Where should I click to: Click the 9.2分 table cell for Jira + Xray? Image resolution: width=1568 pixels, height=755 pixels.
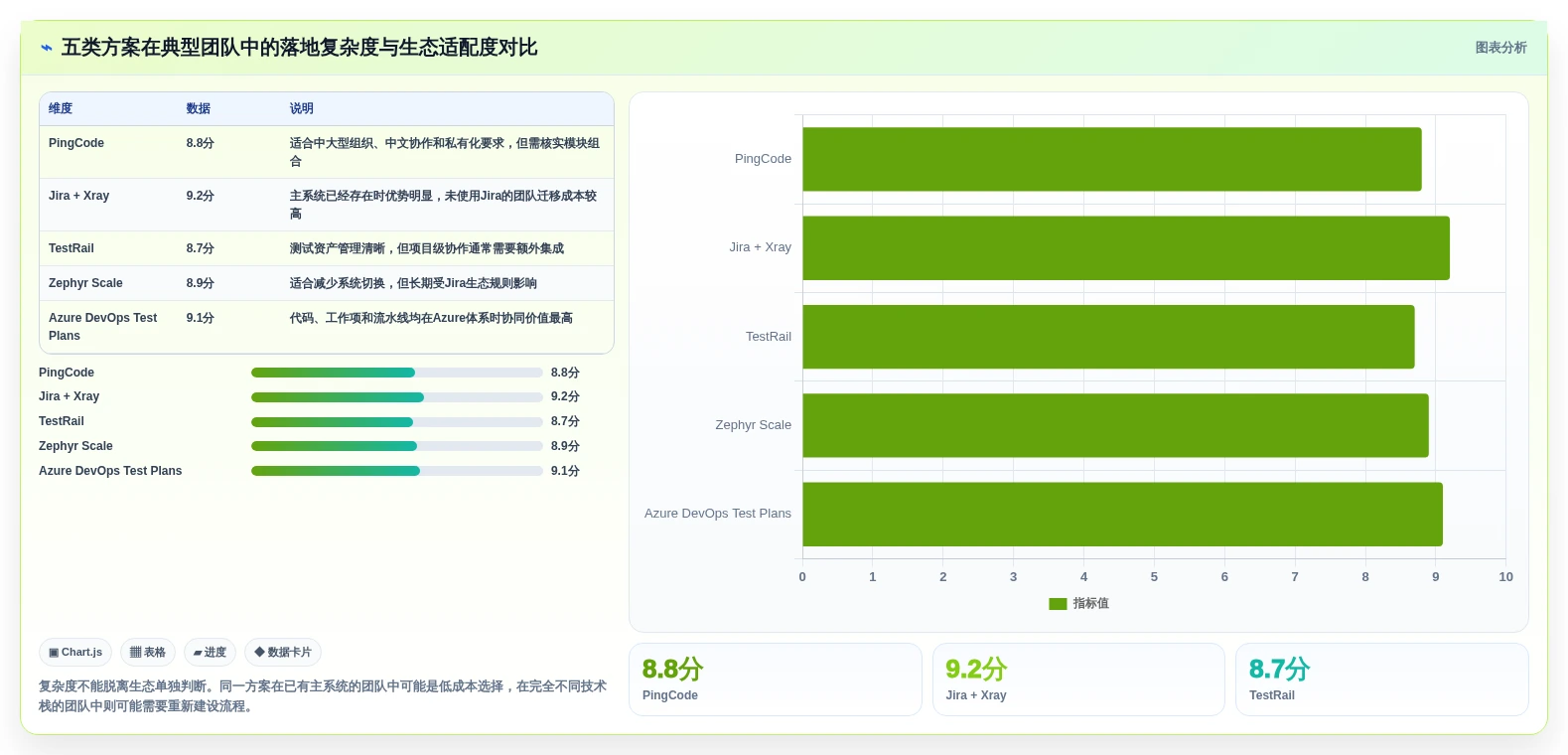pos(200,196)
